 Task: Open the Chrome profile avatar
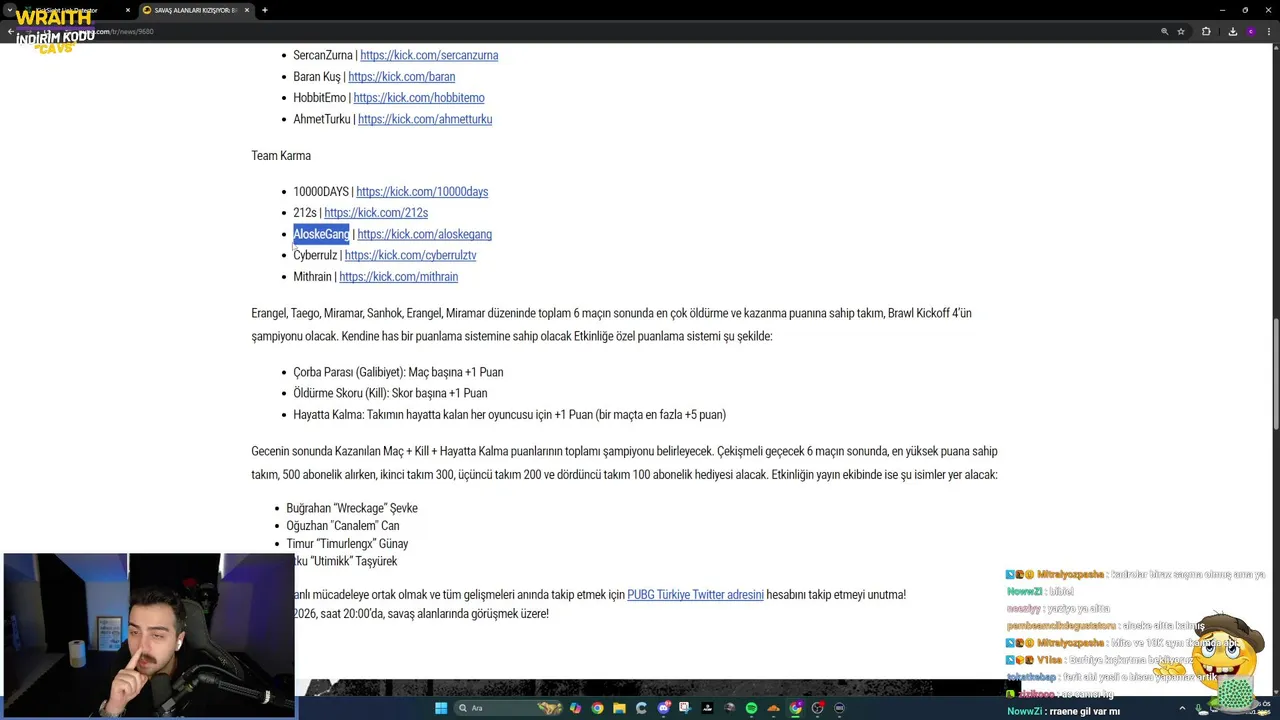1251,31
